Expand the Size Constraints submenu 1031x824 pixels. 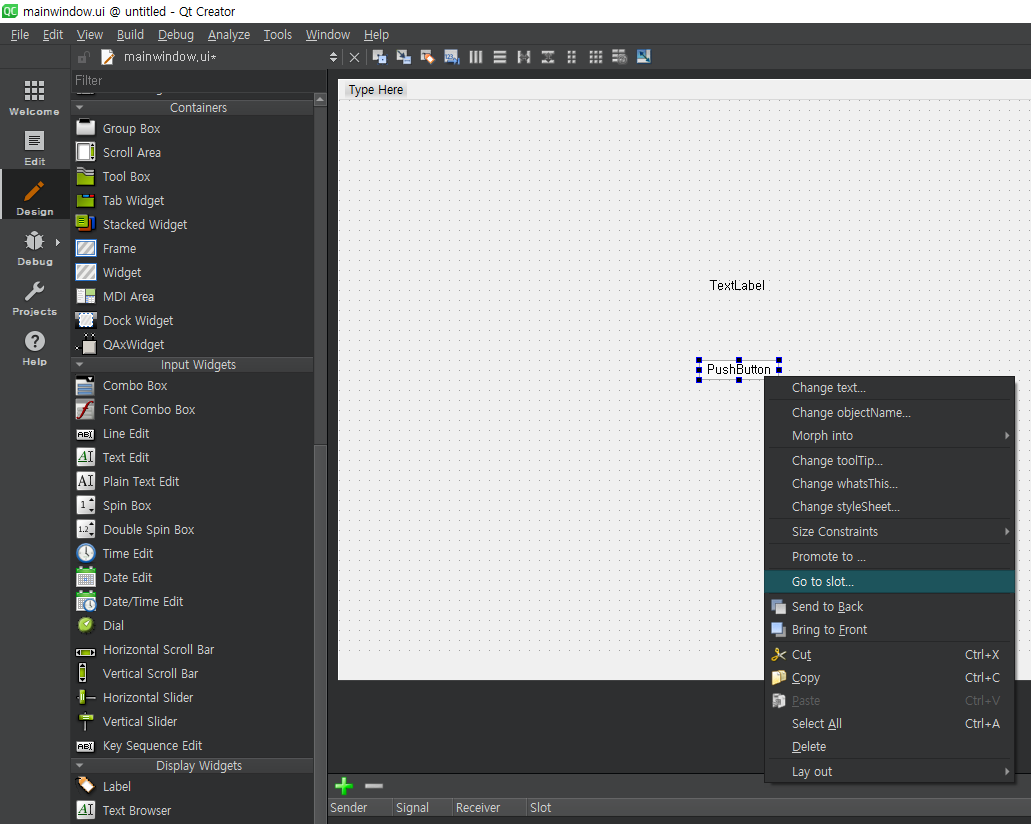[890, 532]
